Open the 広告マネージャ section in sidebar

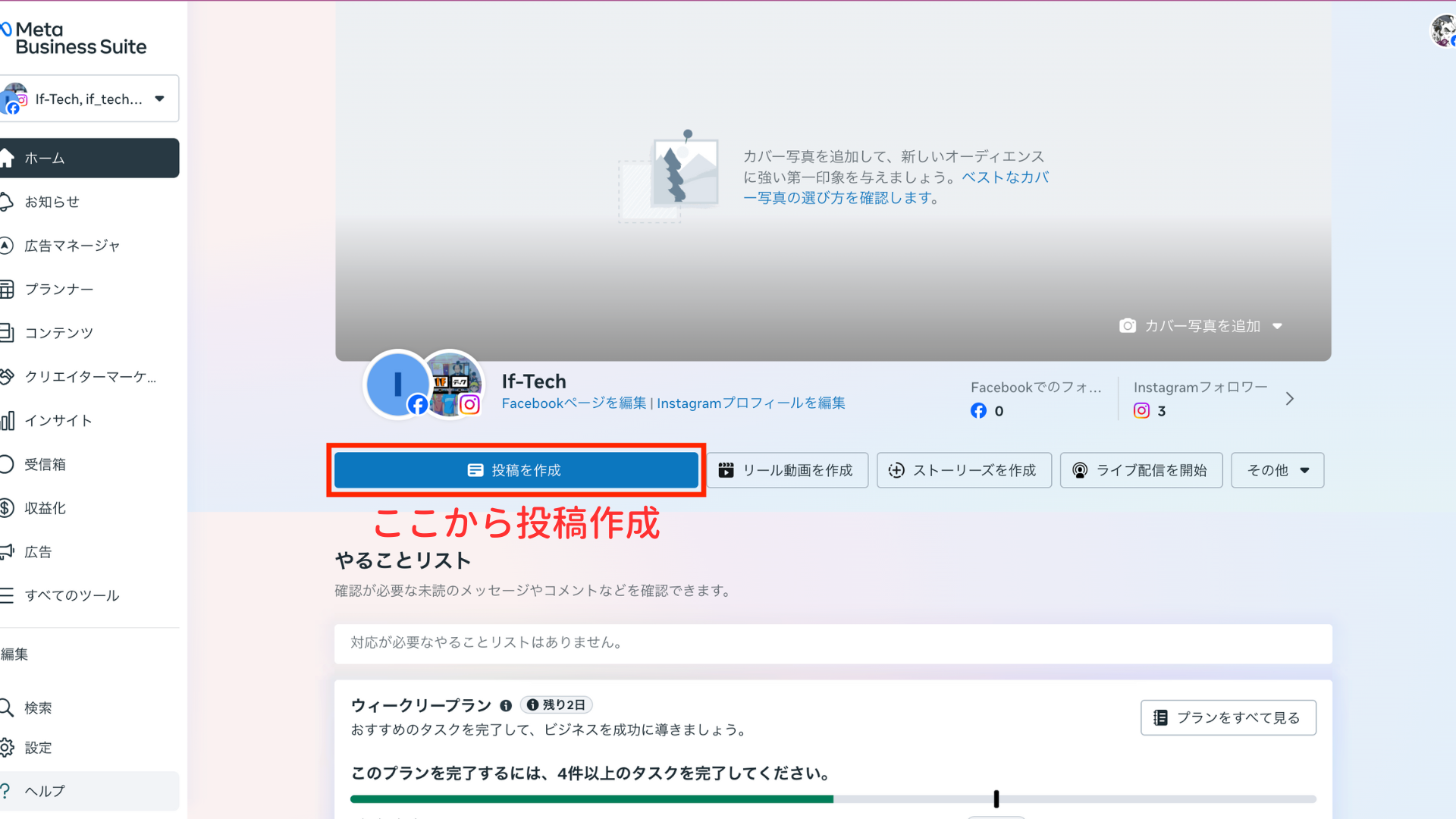tap(72, 245)
